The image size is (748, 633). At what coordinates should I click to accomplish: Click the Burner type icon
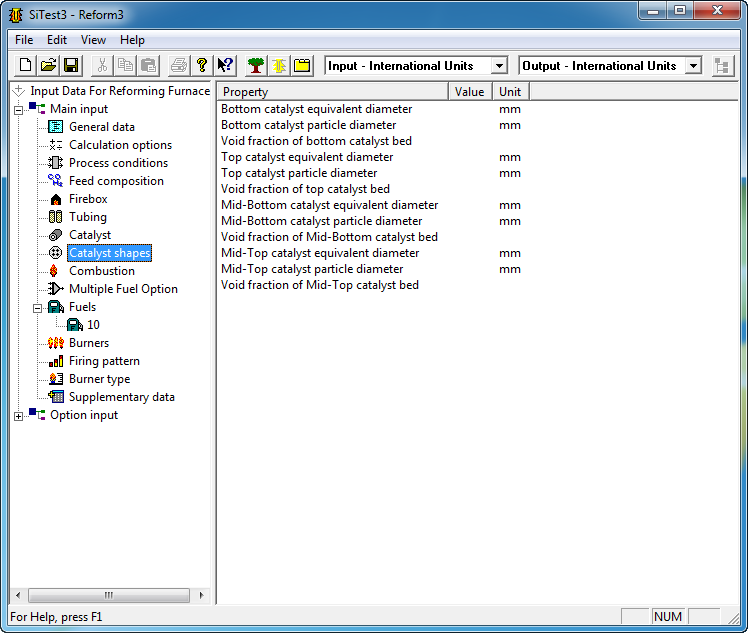click(56, 379)
